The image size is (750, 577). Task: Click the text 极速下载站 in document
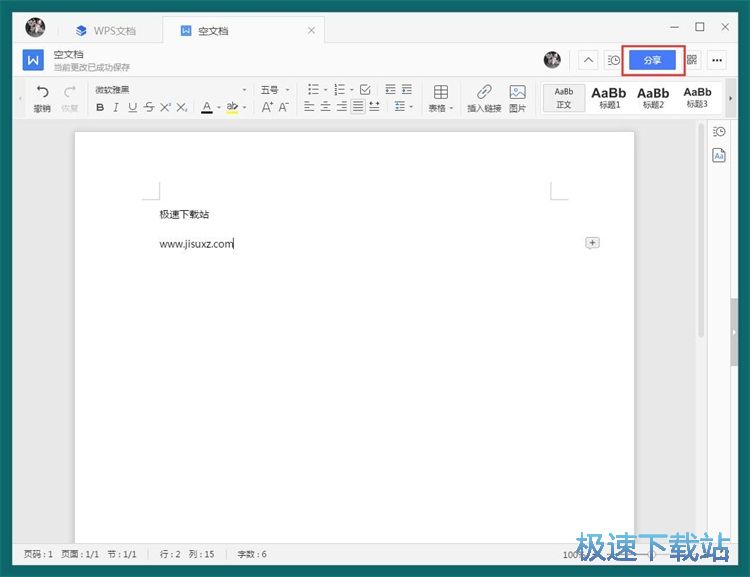point(184,214)
